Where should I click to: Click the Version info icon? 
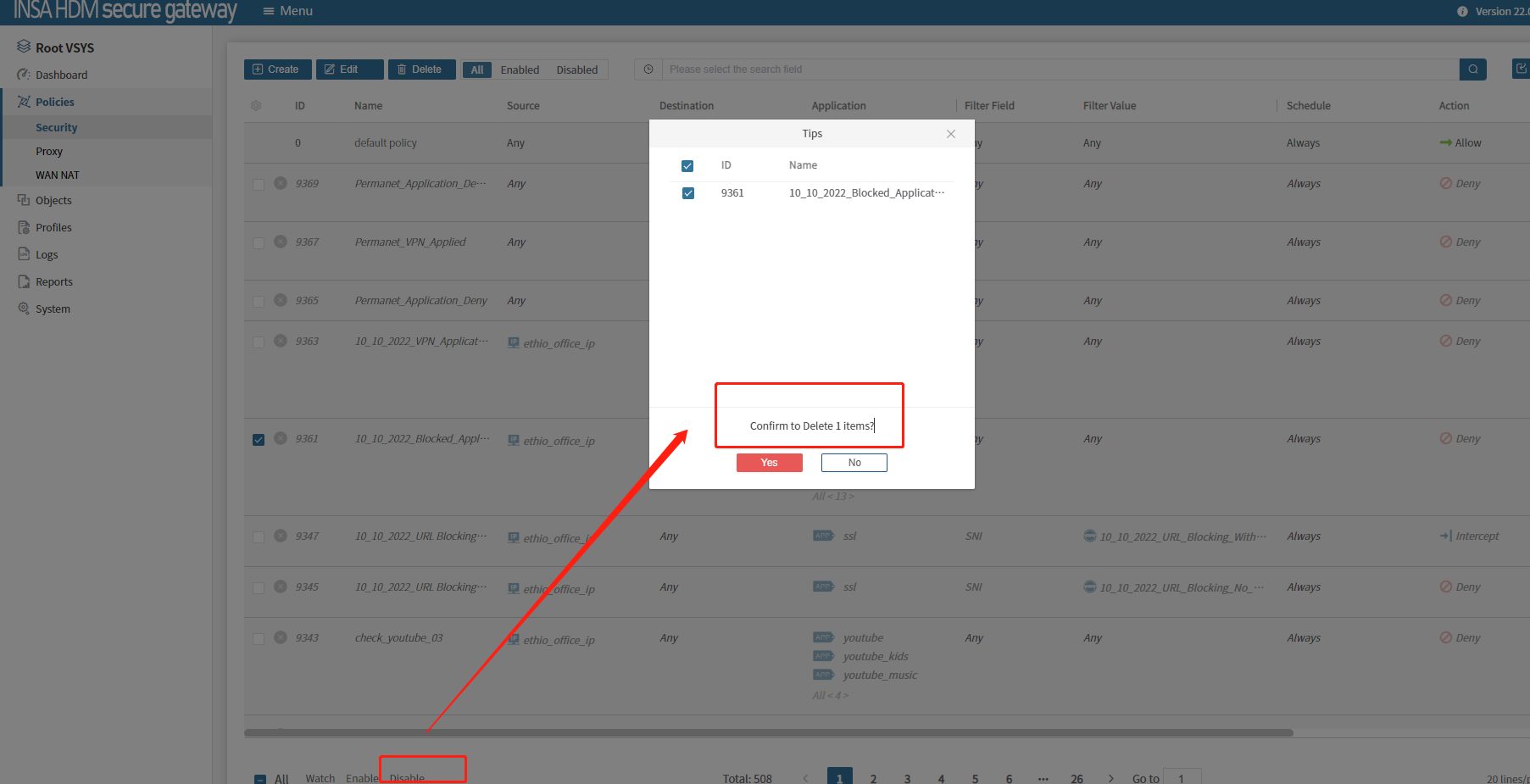click(1462, 12)
